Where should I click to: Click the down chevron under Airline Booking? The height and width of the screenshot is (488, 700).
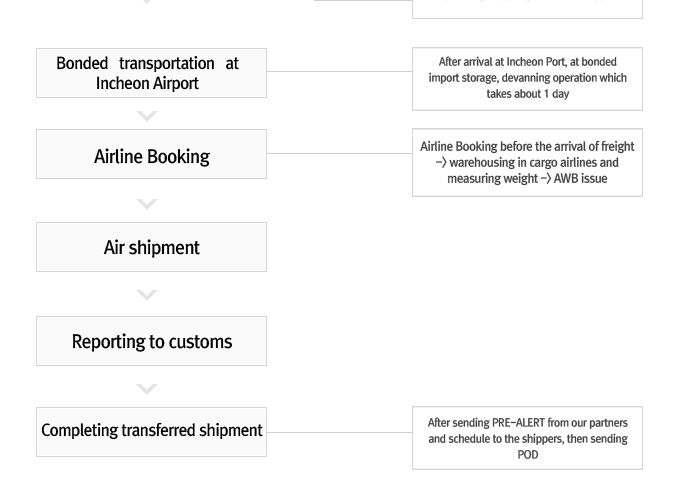click(x=147, y=204)
